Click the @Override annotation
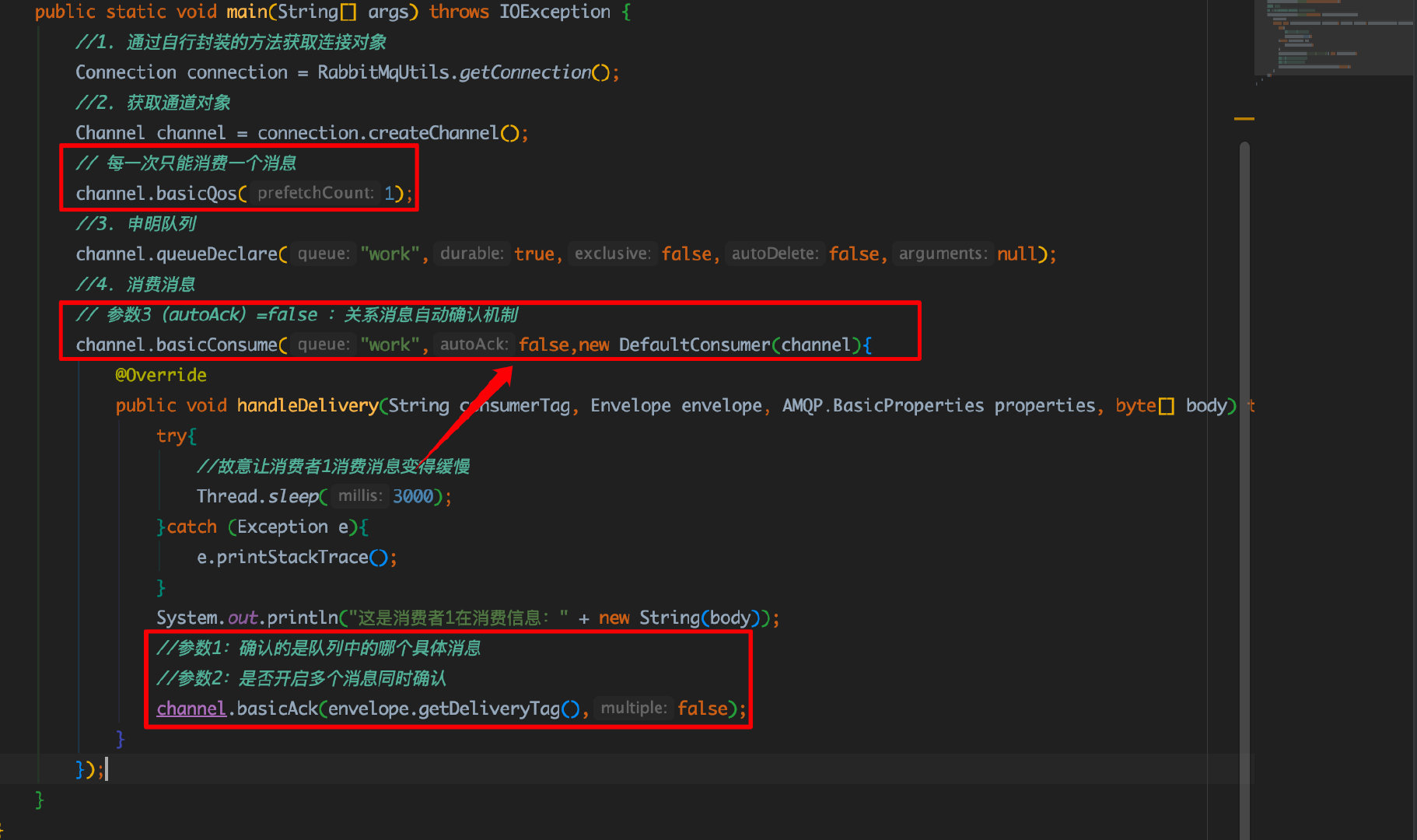1417x840 pixels. [161, 376]
